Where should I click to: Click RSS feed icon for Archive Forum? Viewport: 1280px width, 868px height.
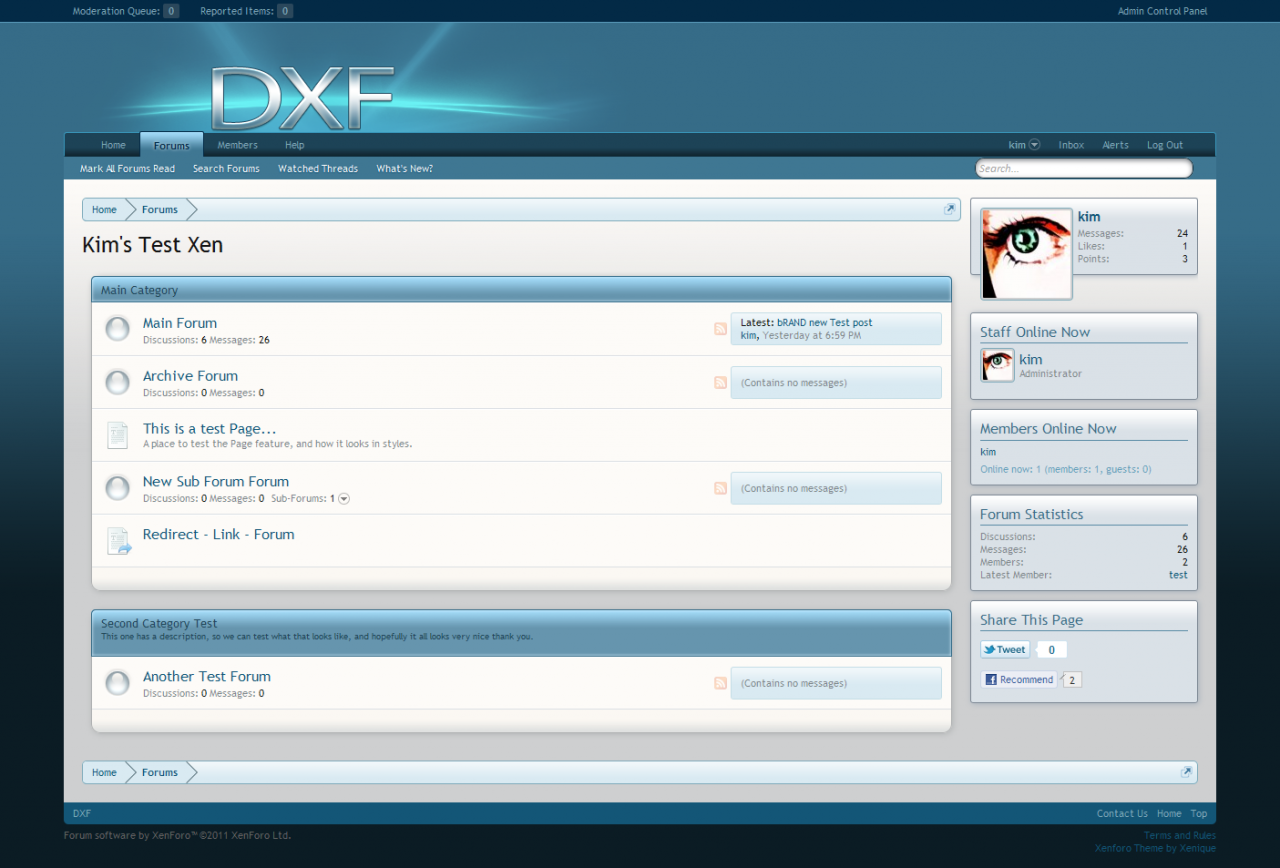pyautogui.click(x=720, y=382)
